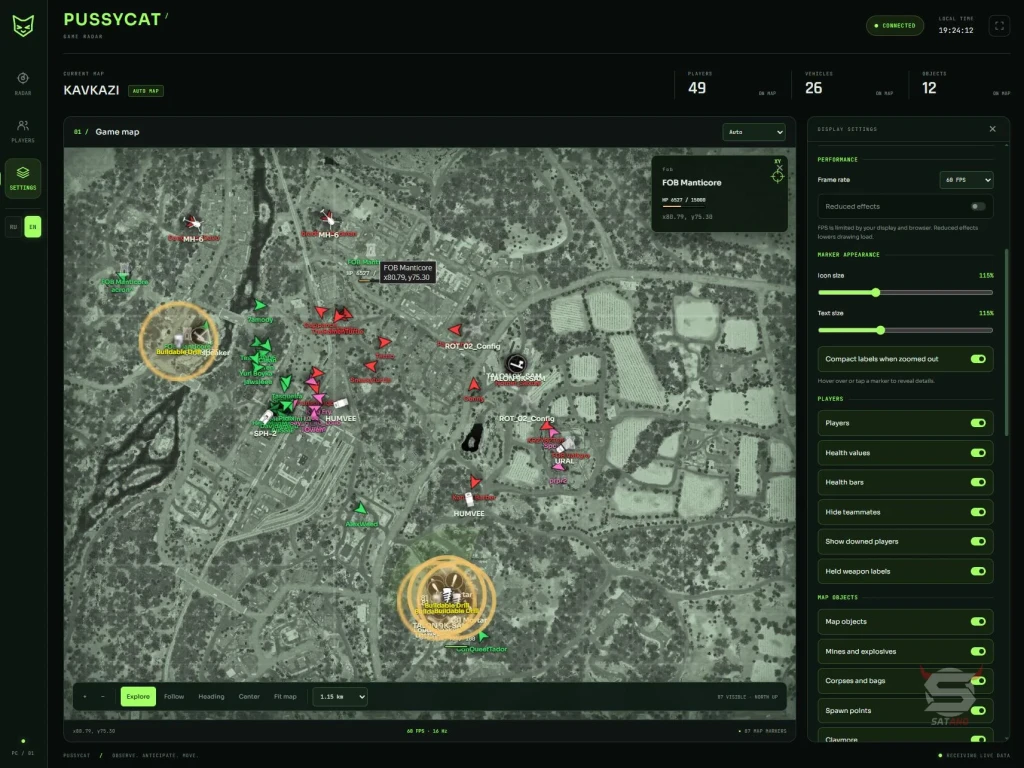Click the crosshair icon in FOB Manticore card
This screenshot has height=768, width=1024.
point(777,176)
